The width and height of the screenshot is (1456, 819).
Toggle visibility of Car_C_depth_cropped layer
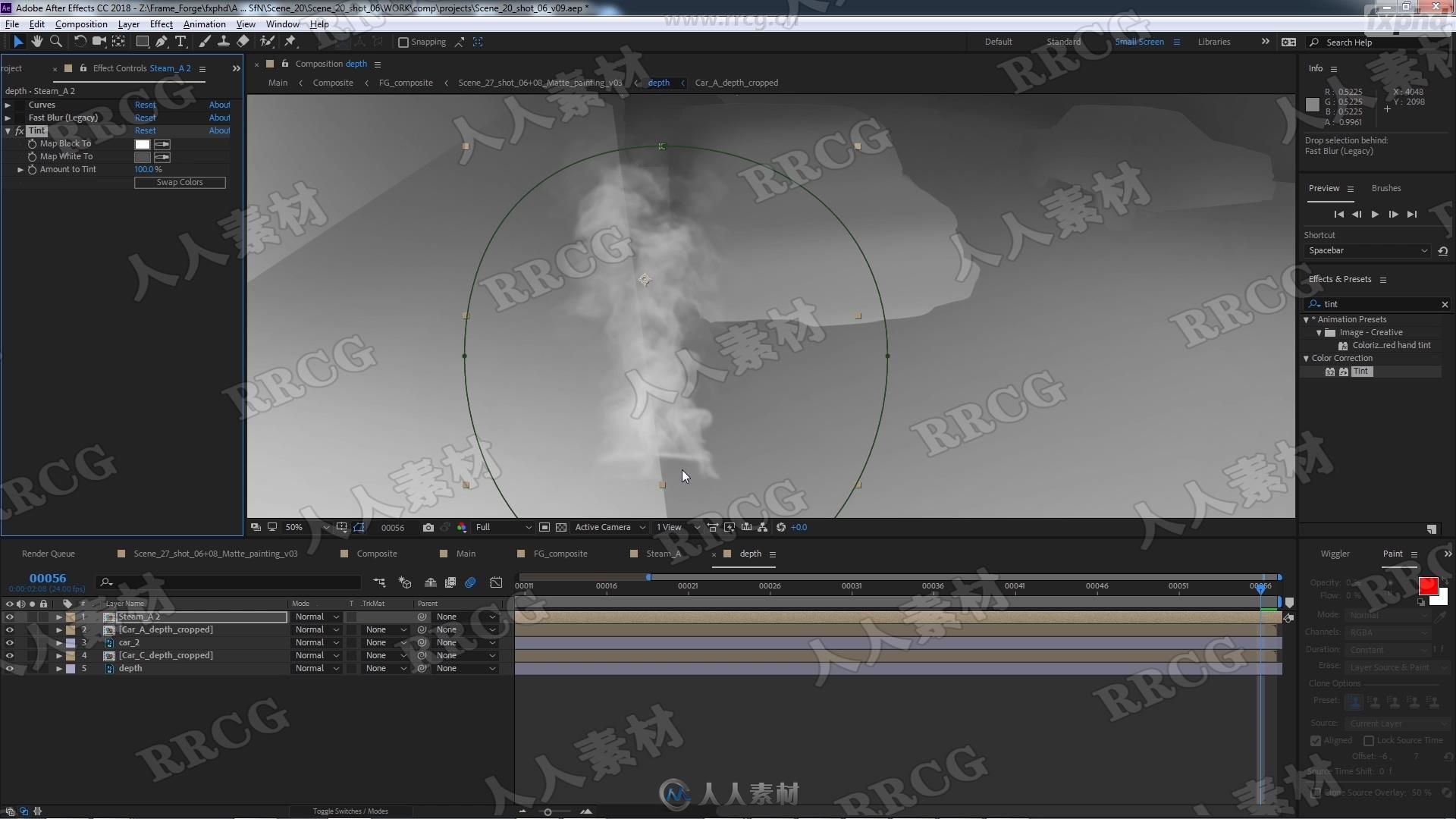click(x=9, y=656)
